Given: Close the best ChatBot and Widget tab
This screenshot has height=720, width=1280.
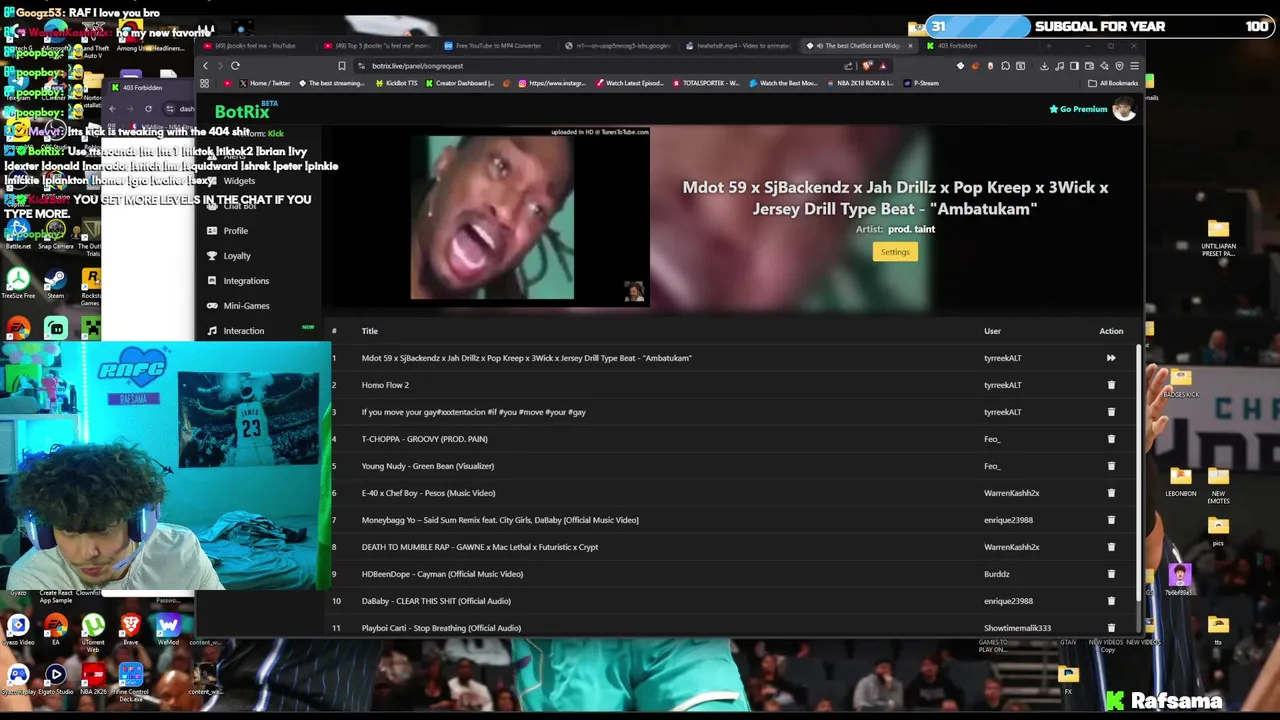Looking at the screenshot, I should click(910, 46).
